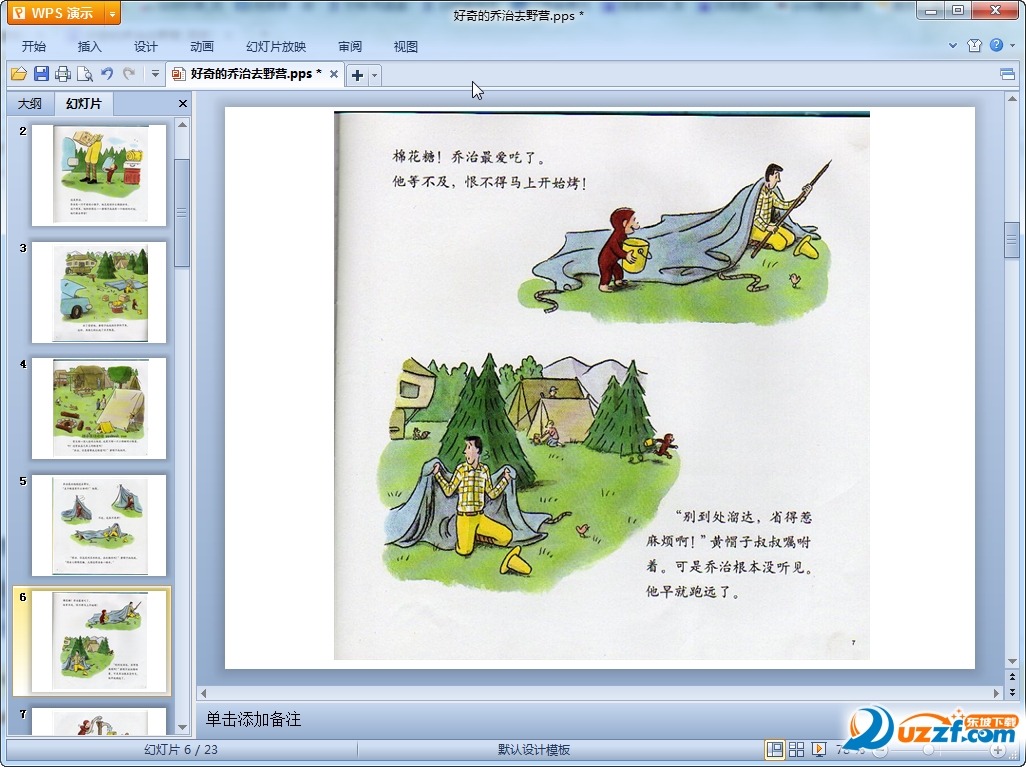
Task: Select slide 6 thumbnail
Action: click(x=99, y=642)
